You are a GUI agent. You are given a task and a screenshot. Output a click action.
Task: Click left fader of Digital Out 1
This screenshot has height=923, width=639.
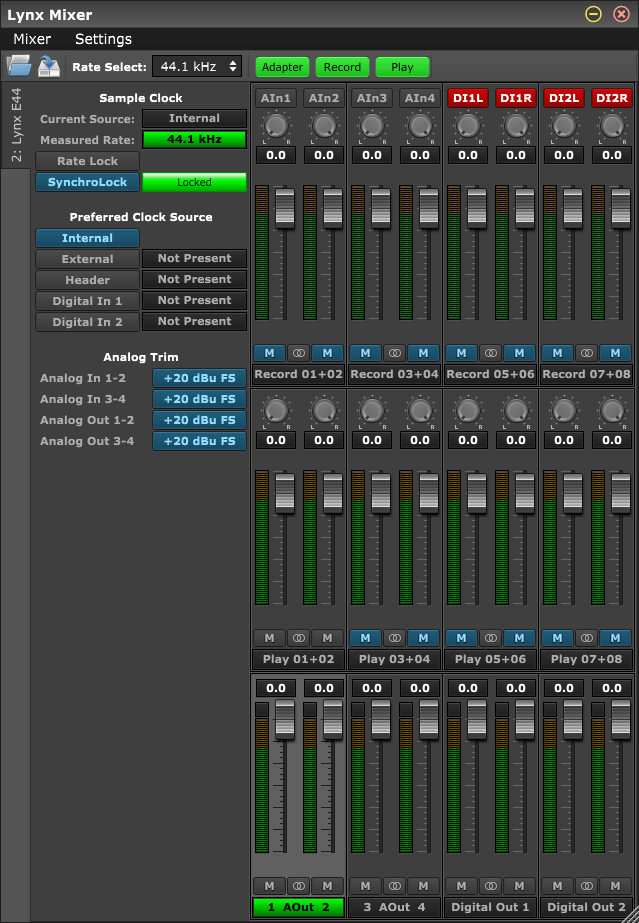pyautogui.click(x=477, y=720)
